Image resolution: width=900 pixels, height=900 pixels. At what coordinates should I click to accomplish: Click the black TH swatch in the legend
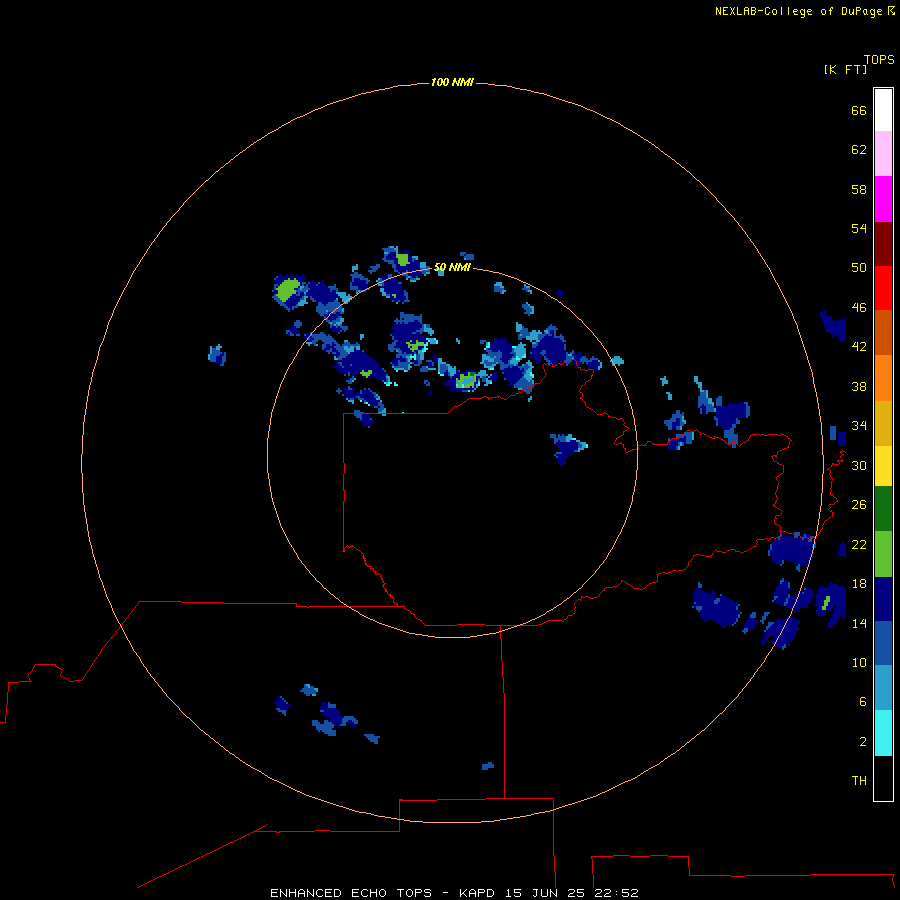click(883, 778)
